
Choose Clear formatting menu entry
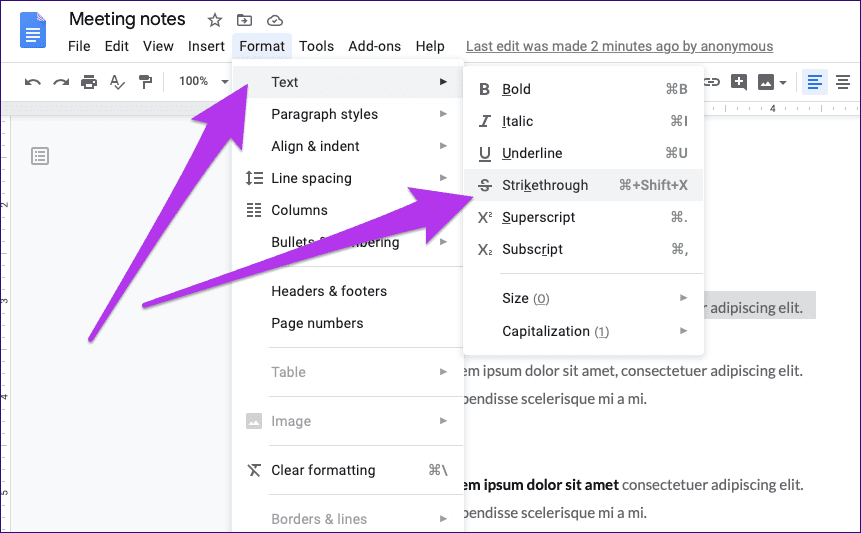click(x=323, y=470)
